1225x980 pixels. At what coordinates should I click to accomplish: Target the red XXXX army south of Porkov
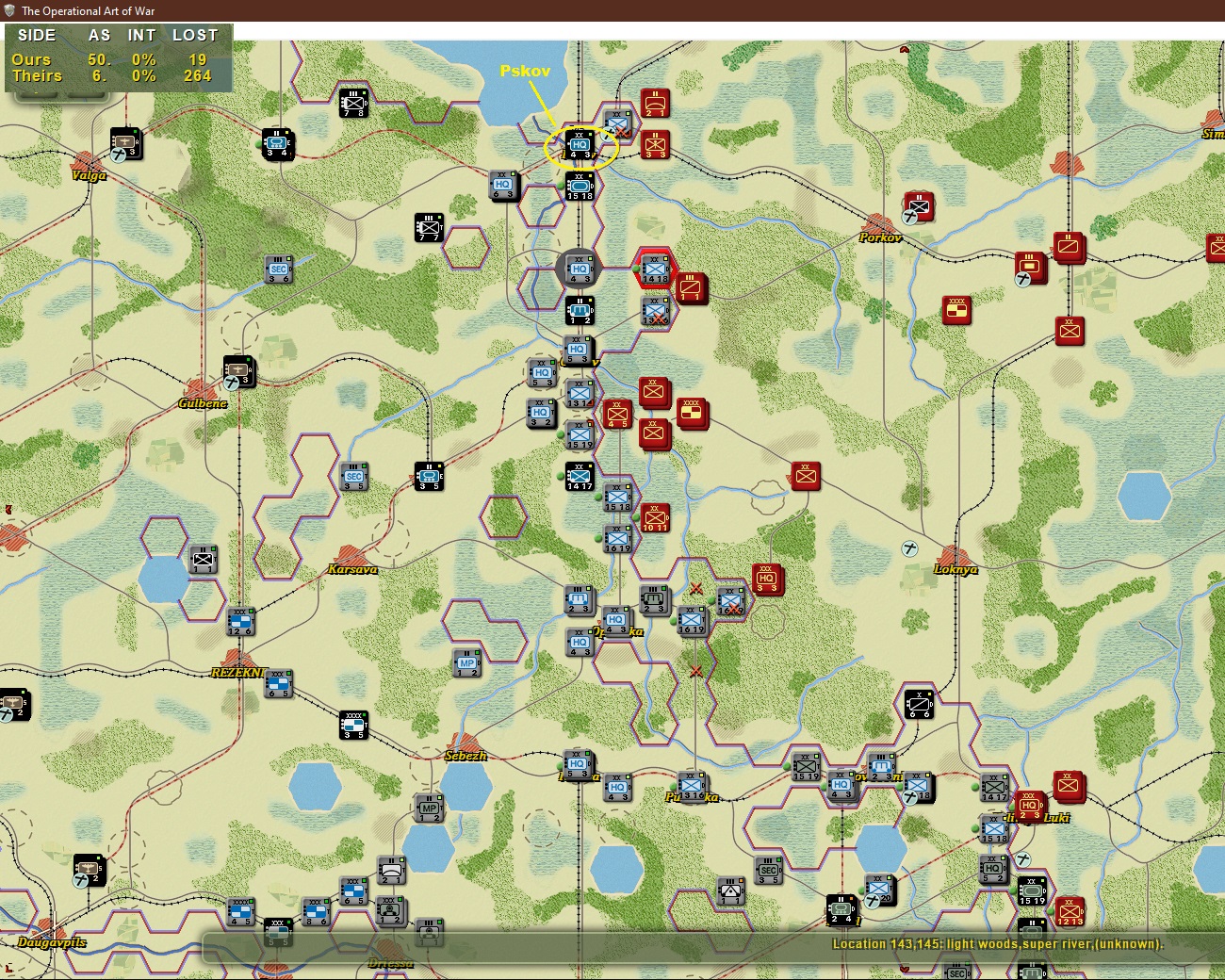coord(956,310)
